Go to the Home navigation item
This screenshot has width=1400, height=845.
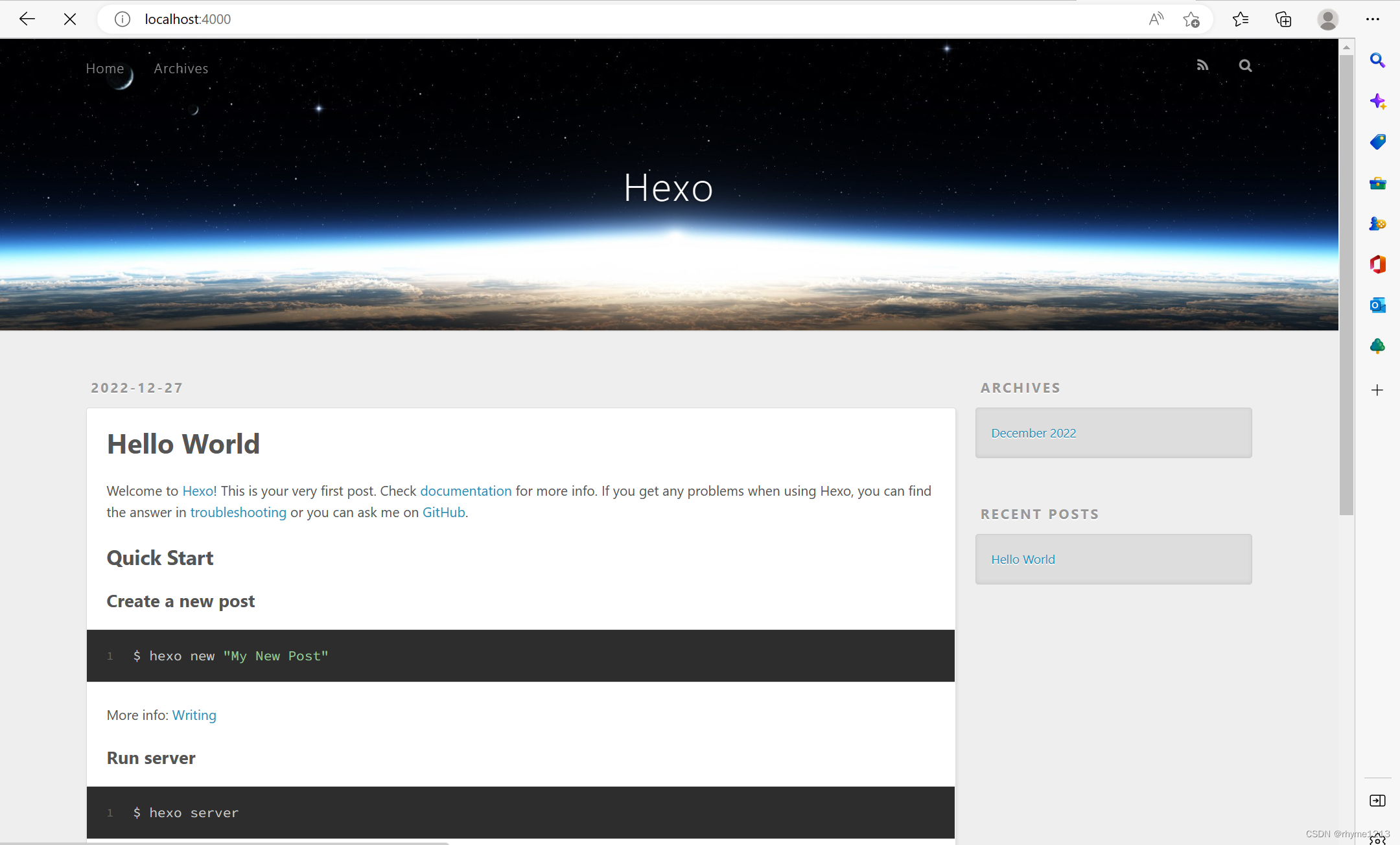pos(105,68)
